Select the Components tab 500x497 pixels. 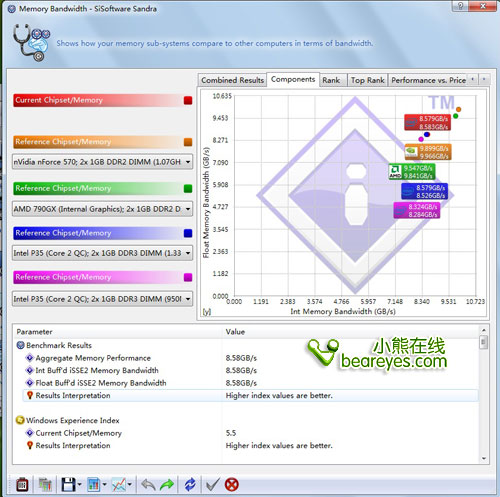pyautogui.click(x=293, y=79)
